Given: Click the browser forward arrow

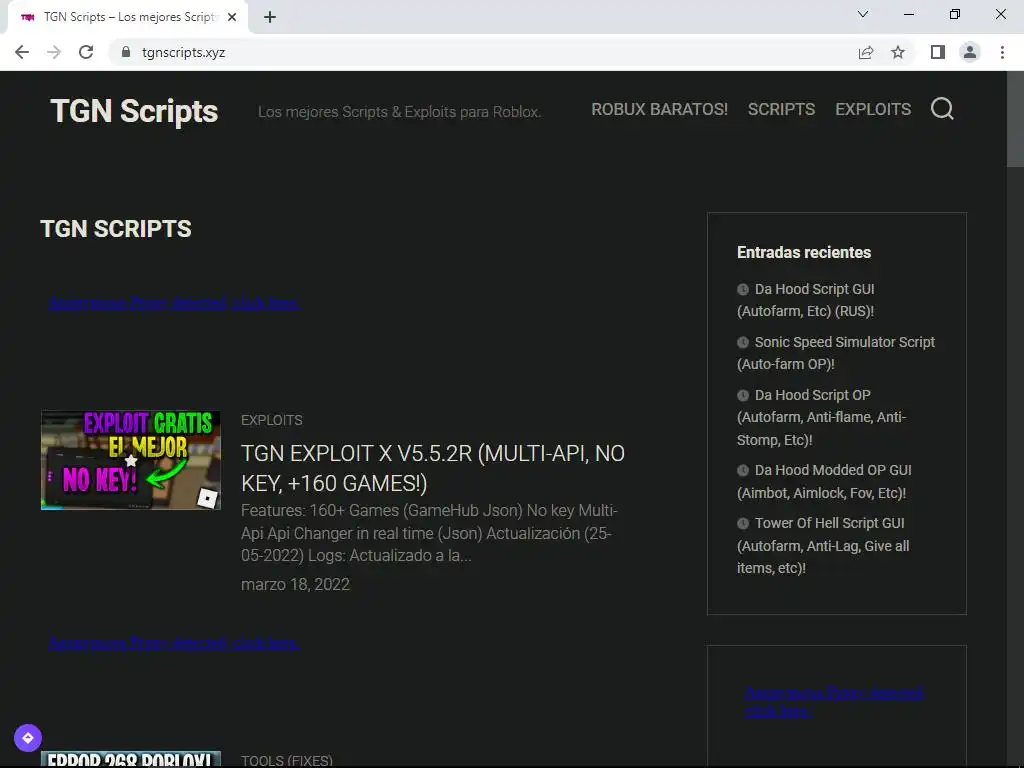Looking at the screenshot, I should [54, 52].
